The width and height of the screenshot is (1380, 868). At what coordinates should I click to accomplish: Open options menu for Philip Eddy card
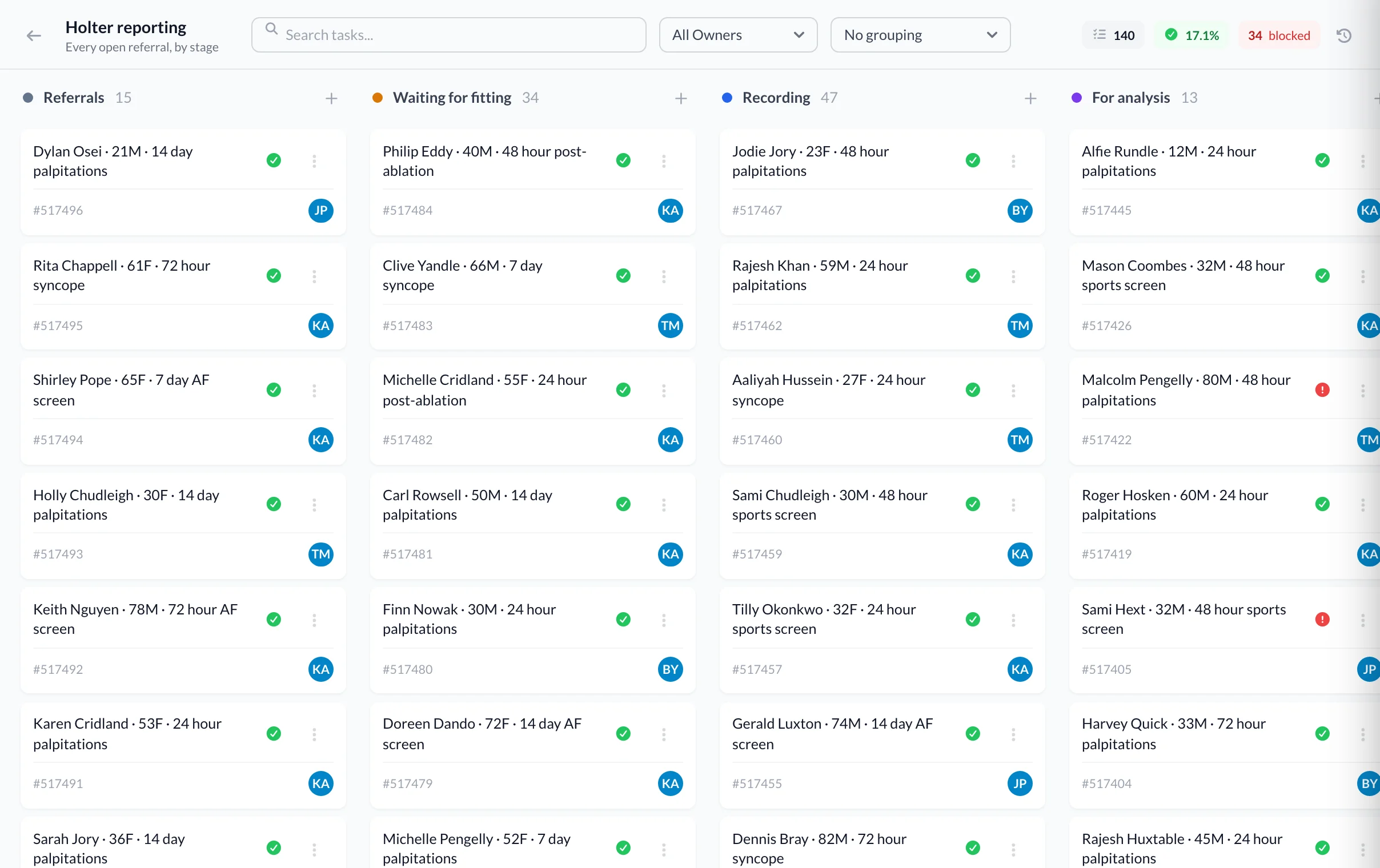pos(664,161)
